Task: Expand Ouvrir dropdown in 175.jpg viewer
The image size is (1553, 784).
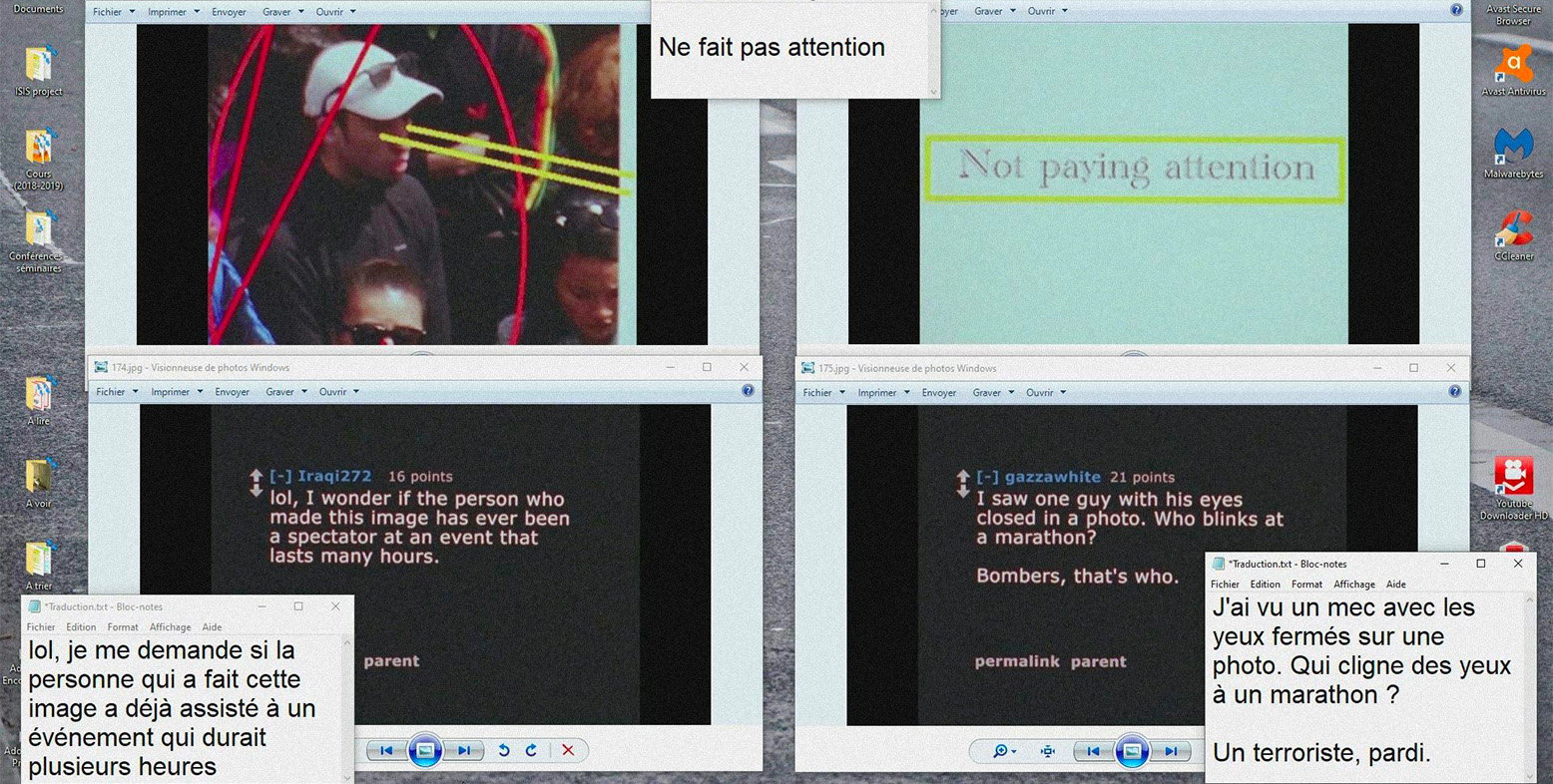Action: click(1045, 393)
